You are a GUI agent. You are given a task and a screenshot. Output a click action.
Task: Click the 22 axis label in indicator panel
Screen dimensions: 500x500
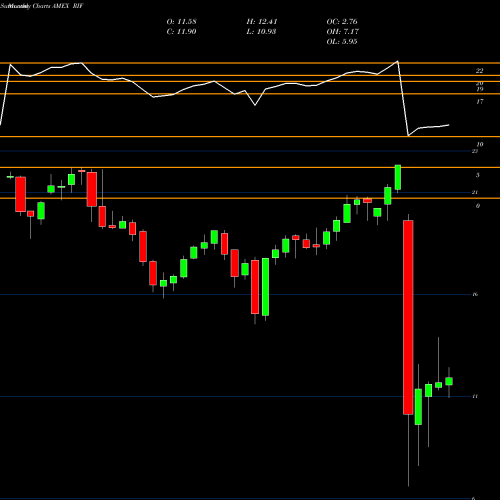click(x=479, y=71)
